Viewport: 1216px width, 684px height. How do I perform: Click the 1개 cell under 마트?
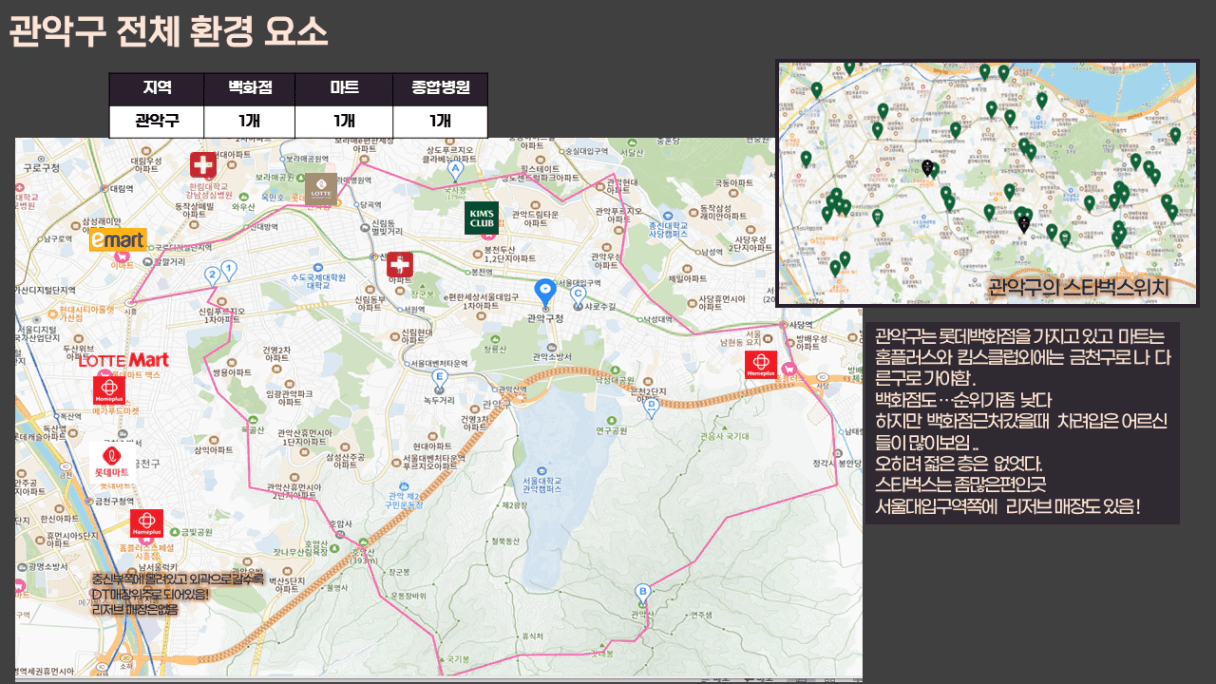click(344, 121)
